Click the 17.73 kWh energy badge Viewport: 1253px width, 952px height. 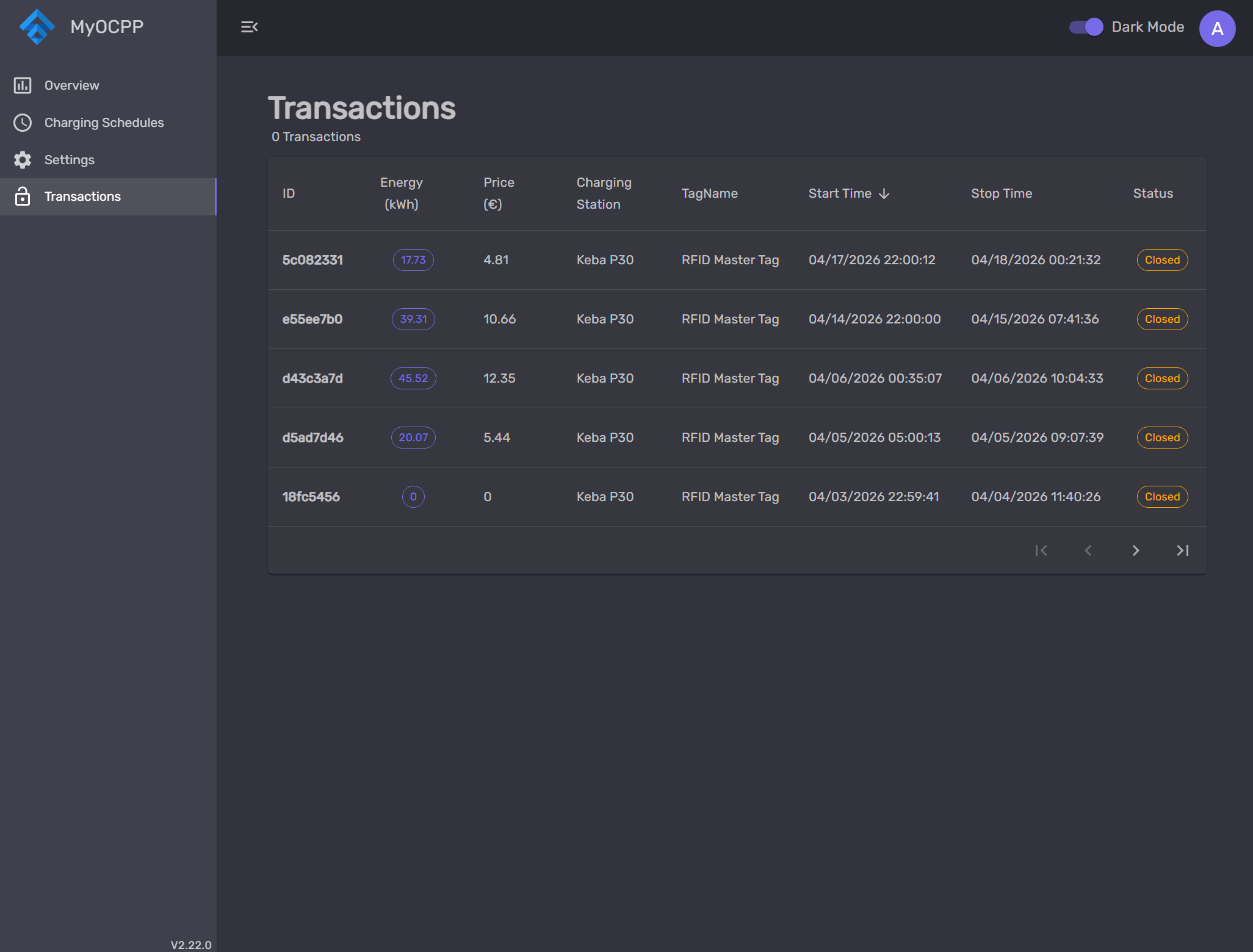point(413,259)
